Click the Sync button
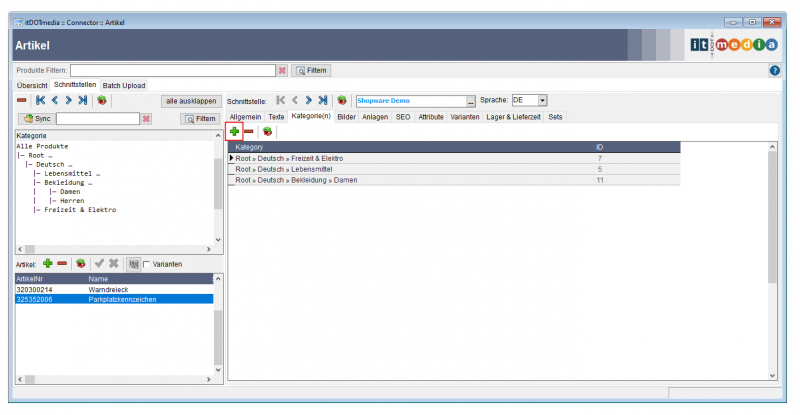The width and height of the screenshot is (800, 415). point(36,119)
